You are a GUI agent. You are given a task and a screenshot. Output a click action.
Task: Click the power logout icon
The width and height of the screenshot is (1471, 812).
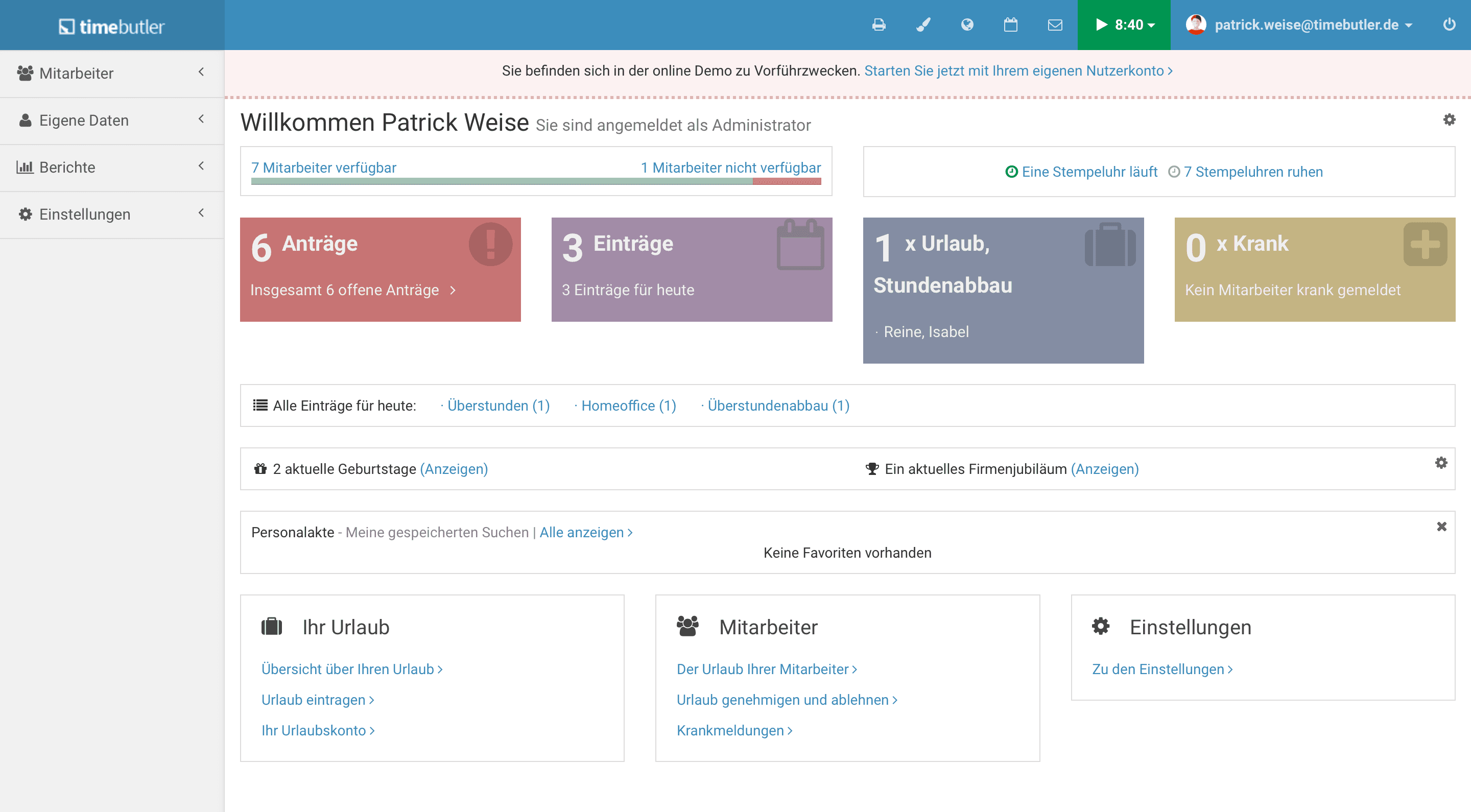[x=1449, y=25]
